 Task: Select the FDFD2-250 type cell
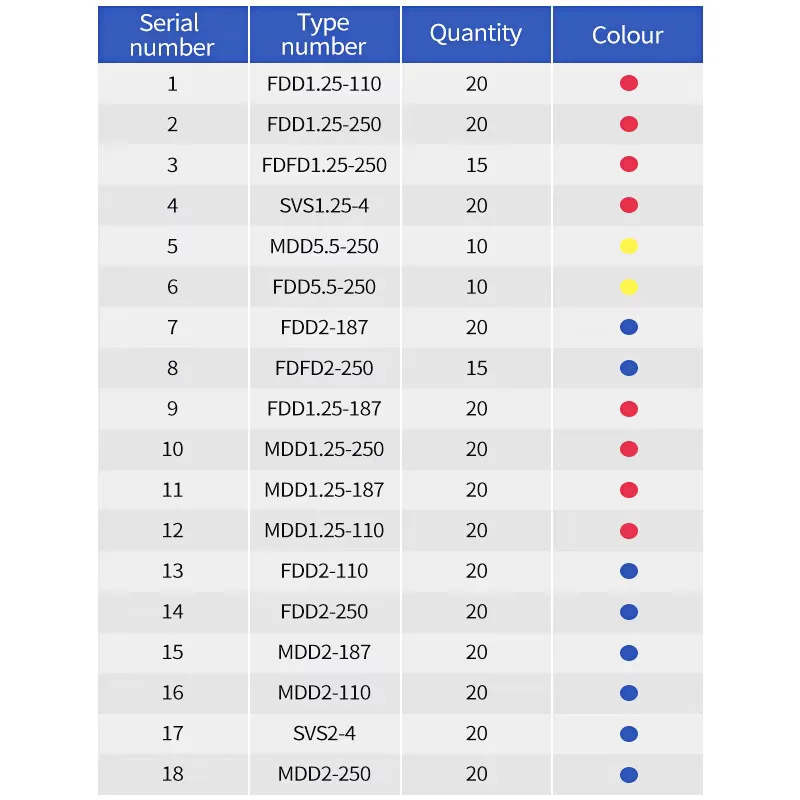pos(324,368)
